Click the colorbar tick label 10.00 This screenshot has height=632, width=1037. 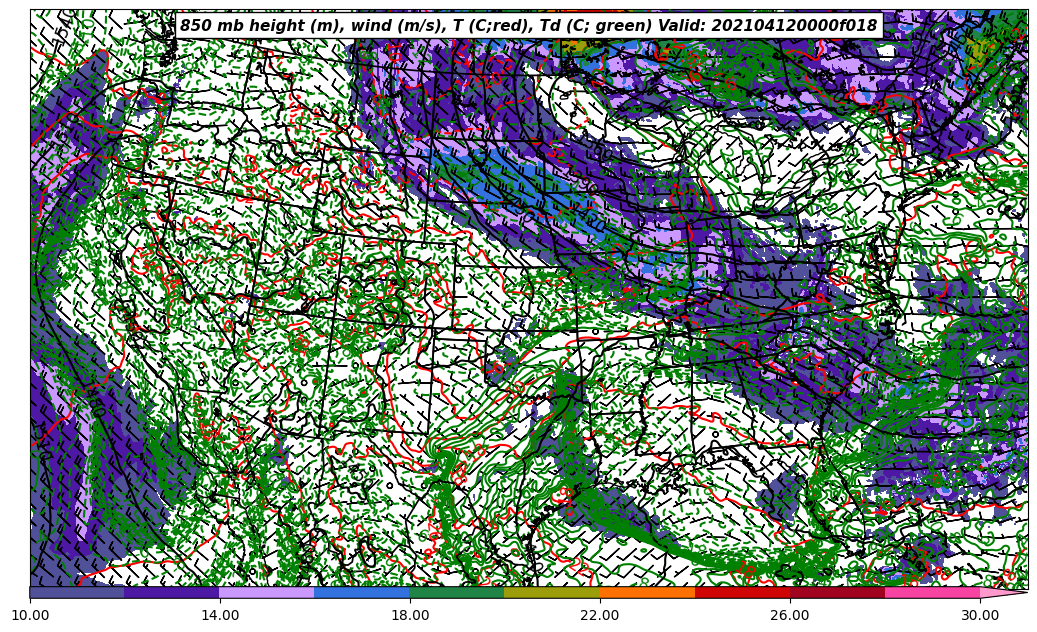click(x=30, y=615)
